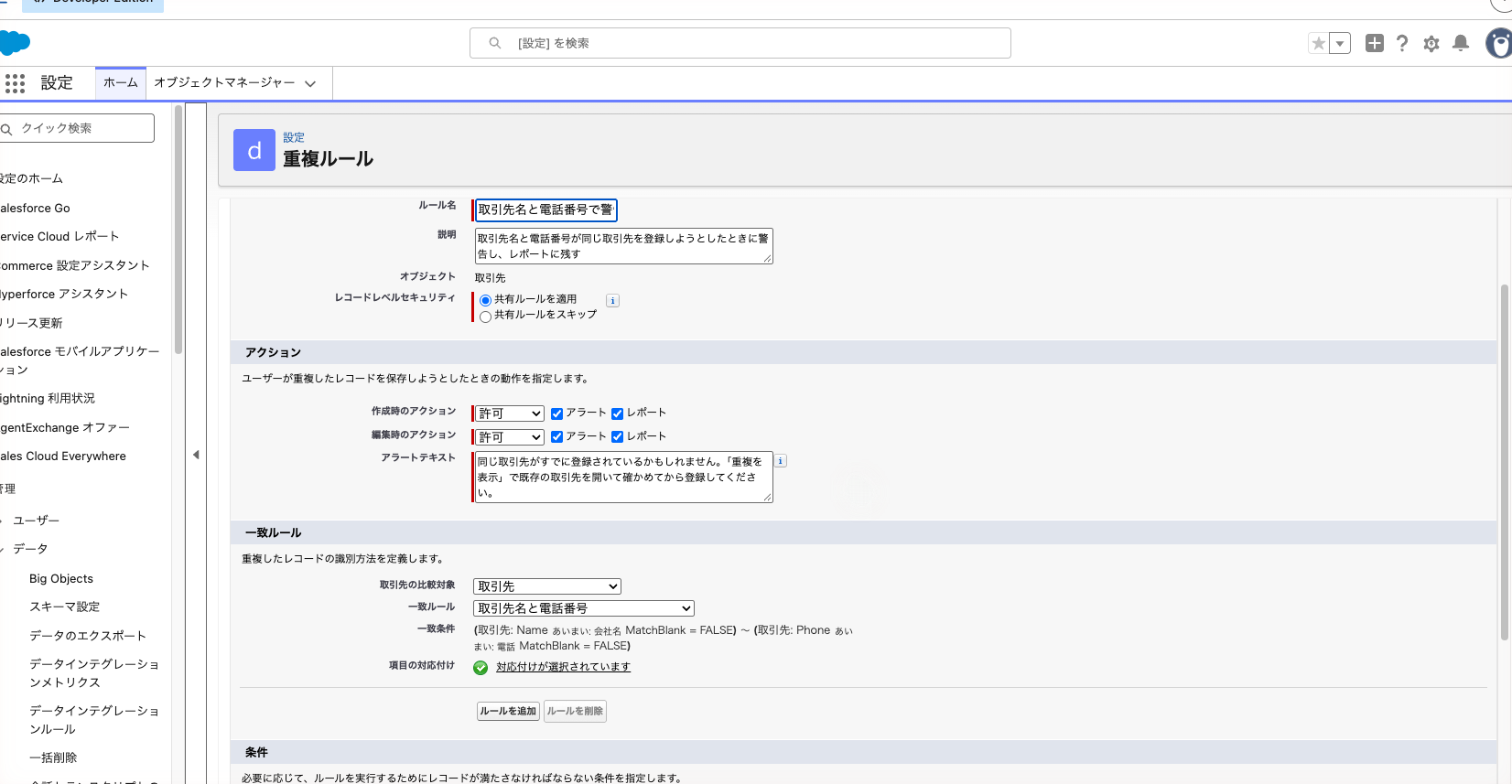This screenshot has width=1512, height=784.
Task: Open the matching rule dropdown
Action: click(584, 608)
